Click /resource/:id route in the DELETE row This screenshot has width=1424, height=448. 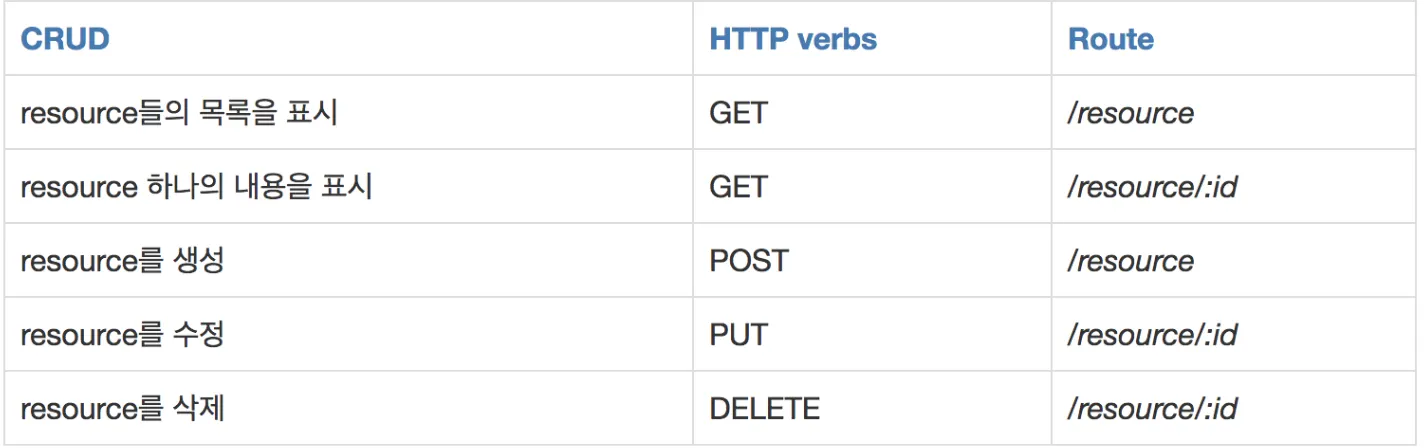pyautogui.click(x=1153, y=409)
